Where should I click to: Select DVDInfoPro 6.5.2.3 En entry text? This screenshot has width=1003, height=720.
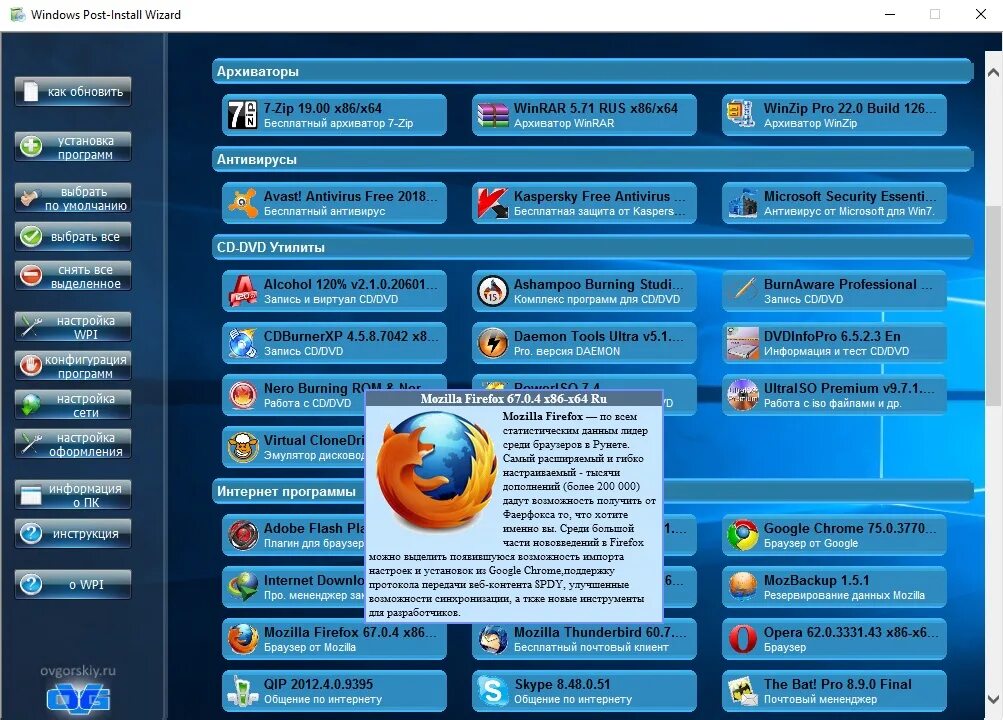pyautogui.click(x=832, y=336)
